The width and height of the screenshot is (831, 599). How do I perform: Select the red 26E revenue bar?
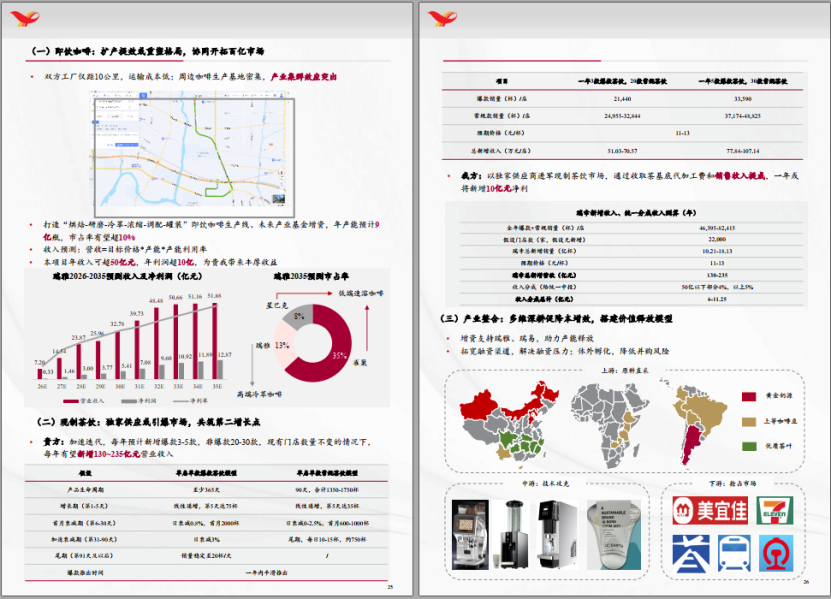[x=40, y=374]
